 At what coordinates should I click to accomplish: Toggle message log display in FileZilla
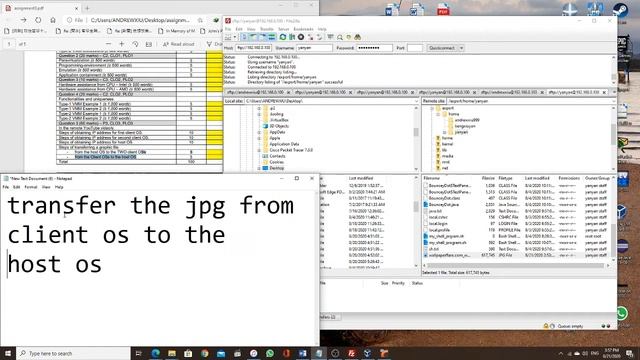pos(244,37)
